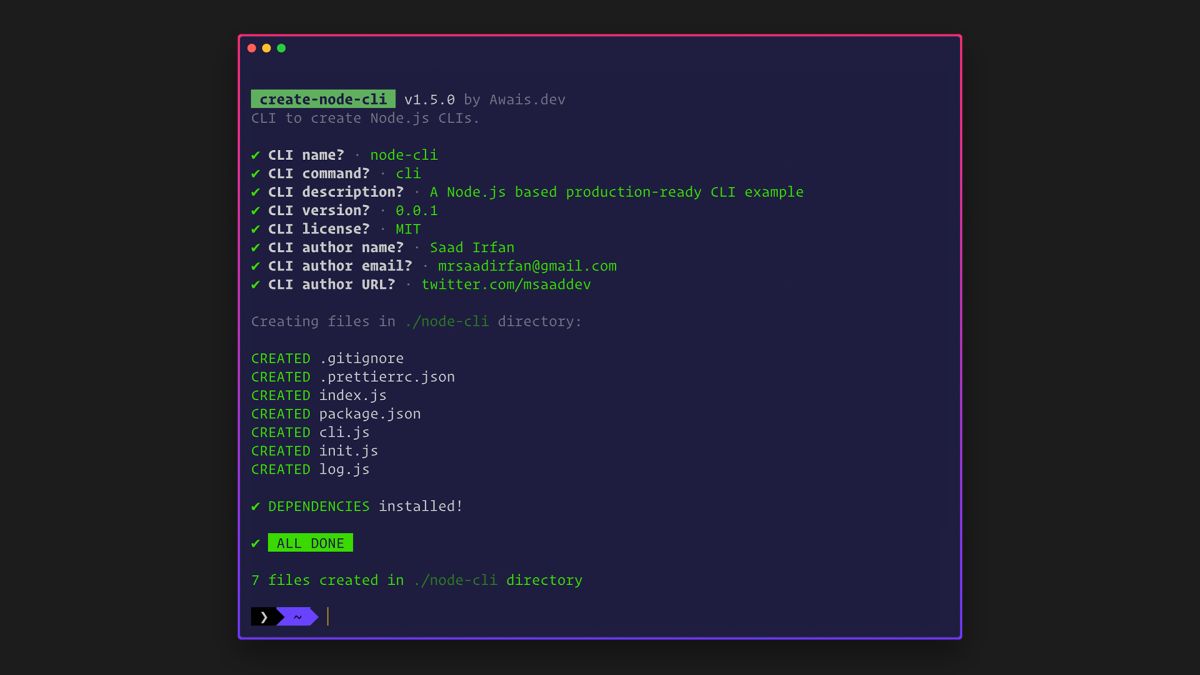The image size is (1200, 675).
Task: Click the purple tilde home directory segment
Action: click(297, 617)
